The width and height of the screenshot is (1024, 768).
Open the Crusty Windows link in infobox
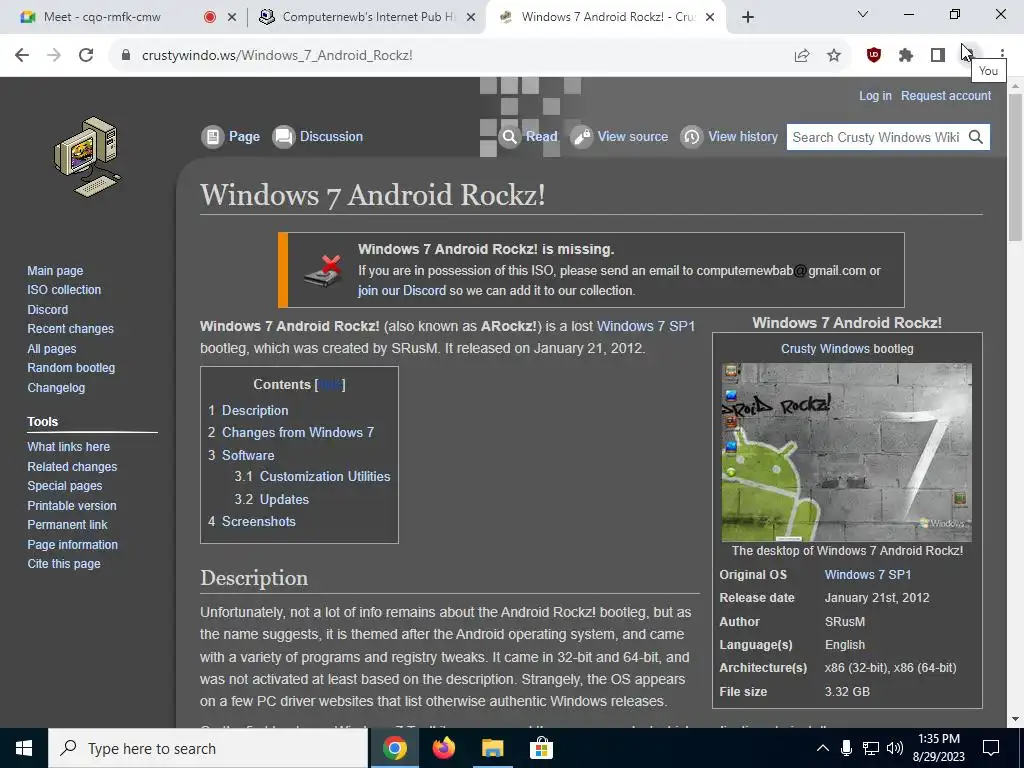tap(825, 349)
